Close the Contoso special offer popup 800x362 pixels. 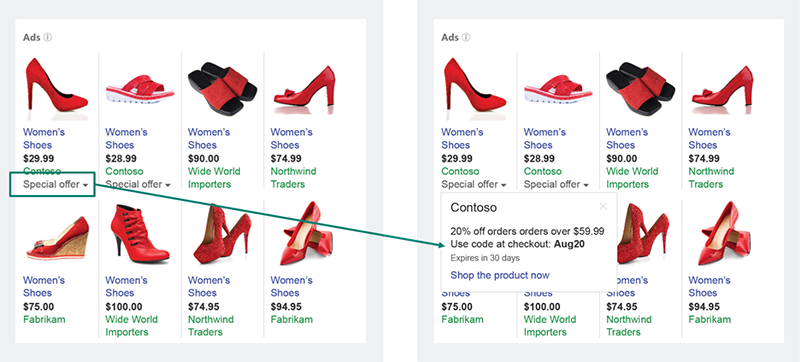604,206
